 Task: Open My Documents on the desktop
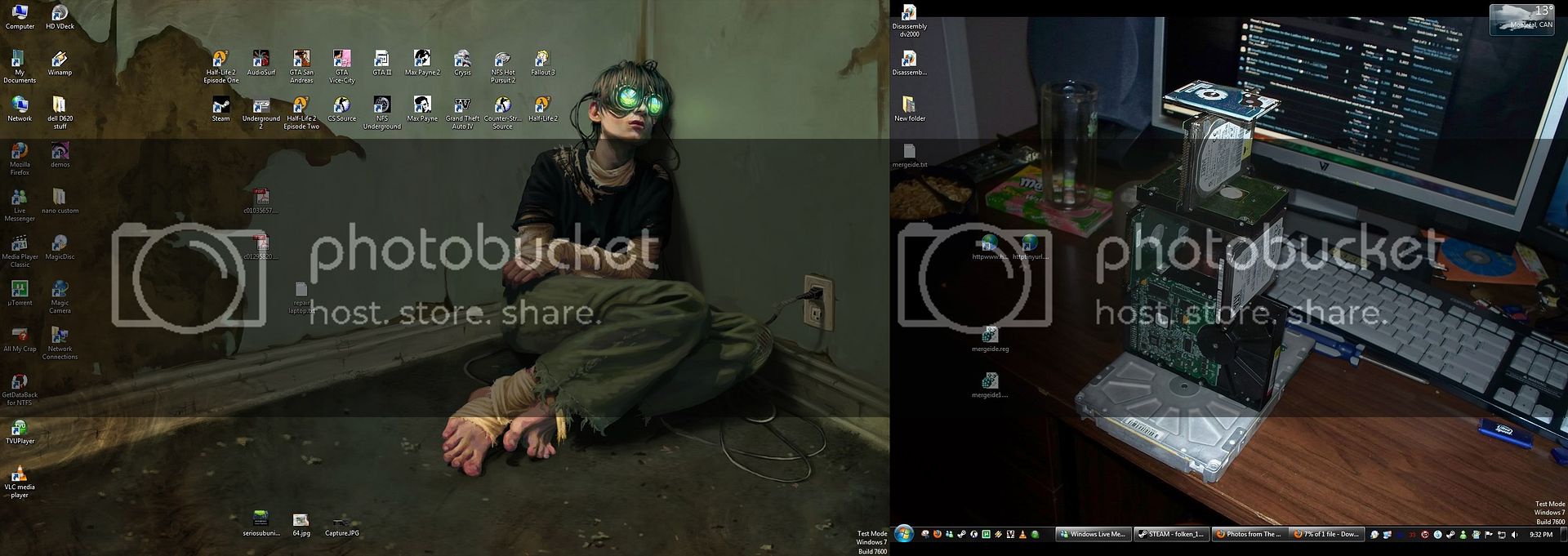(20, 66)
